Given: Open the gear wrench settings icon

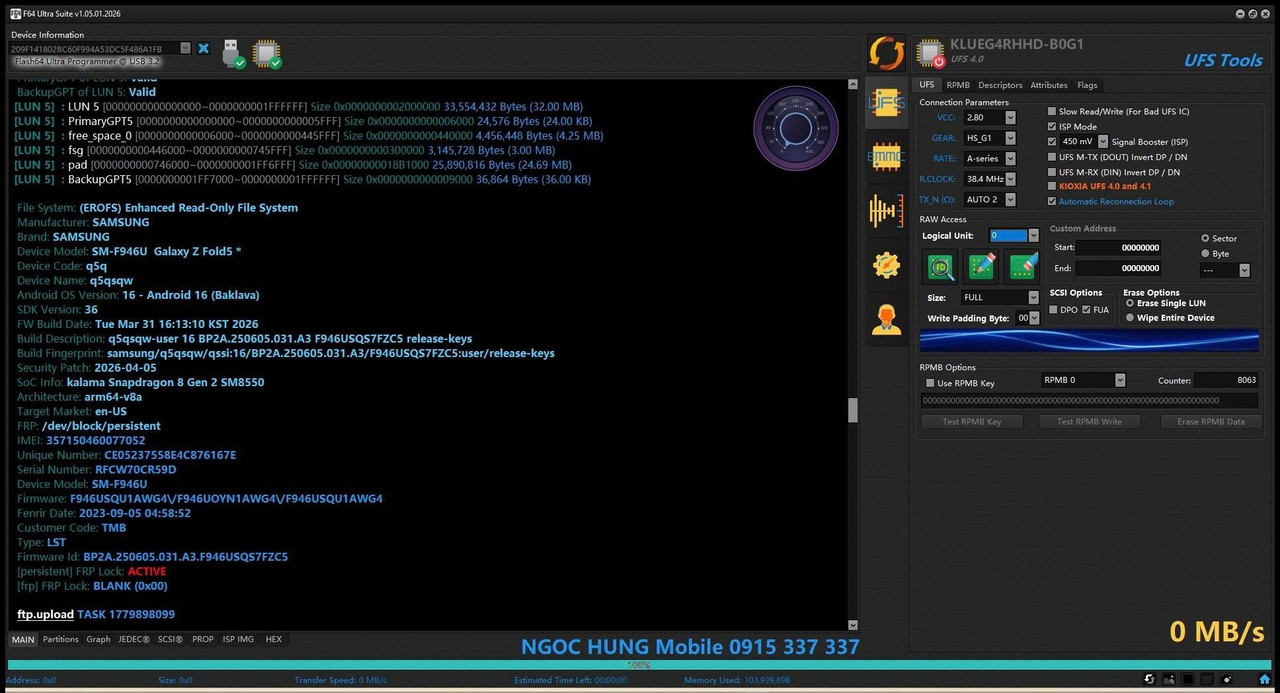Looking at the screenshot, I should tap(886, 264).
